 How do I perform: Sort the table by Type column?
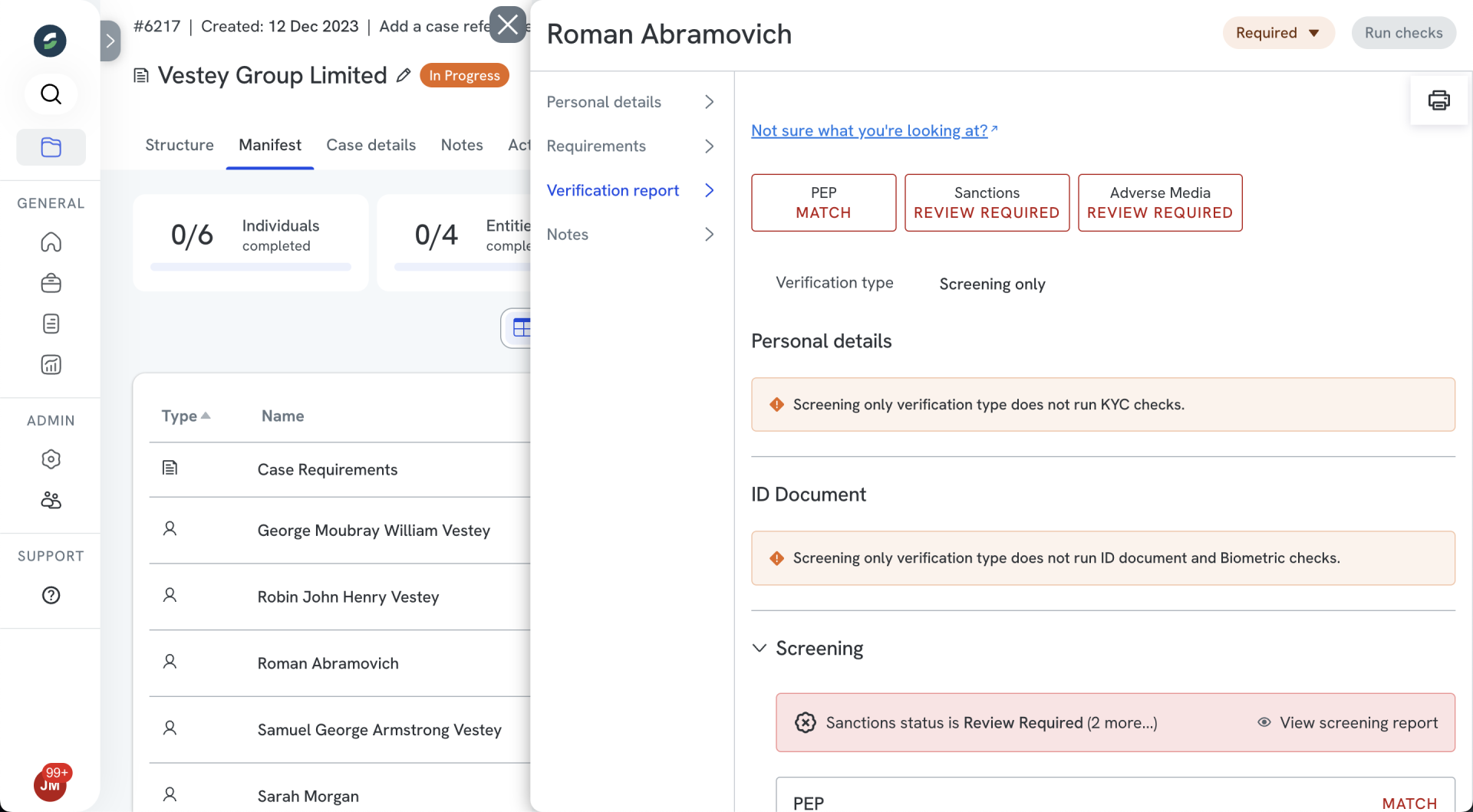(x=186, y=416)
